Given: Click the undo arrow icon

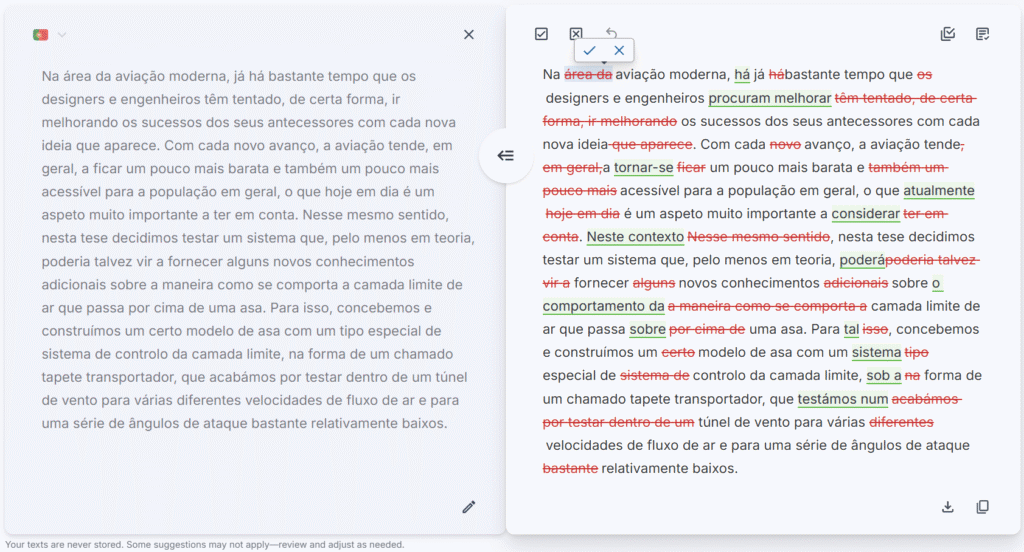Looking at the screenshot, I should pos(611,34).
